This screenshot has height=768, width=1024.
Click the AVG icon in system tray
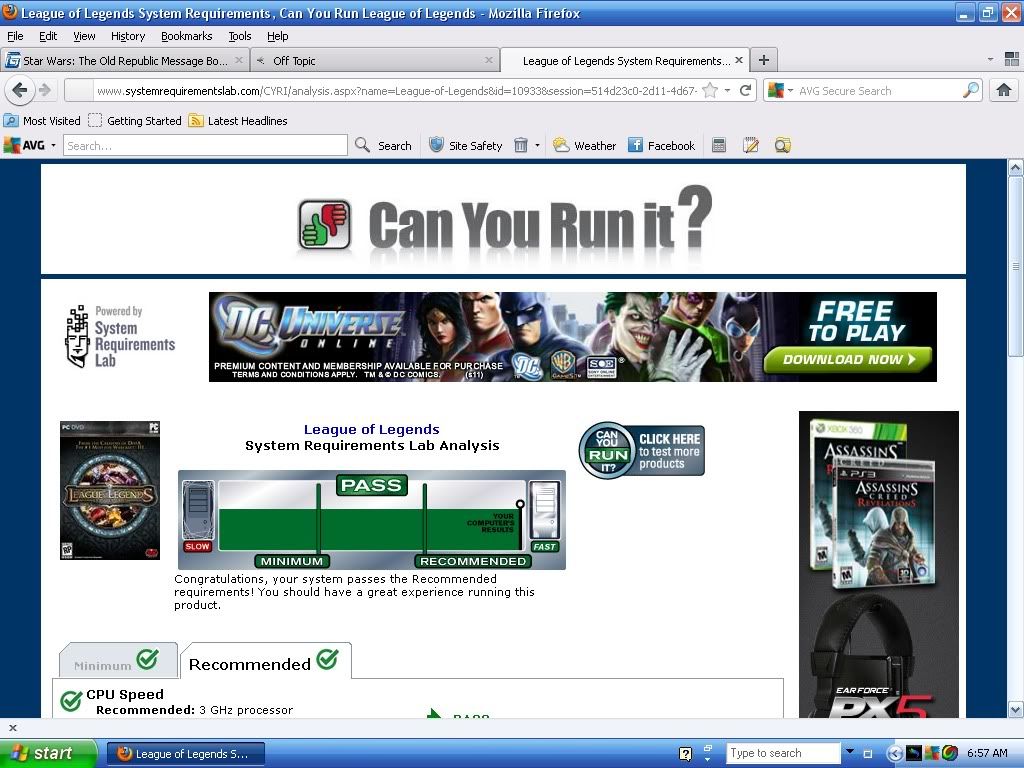coord(931,753)
